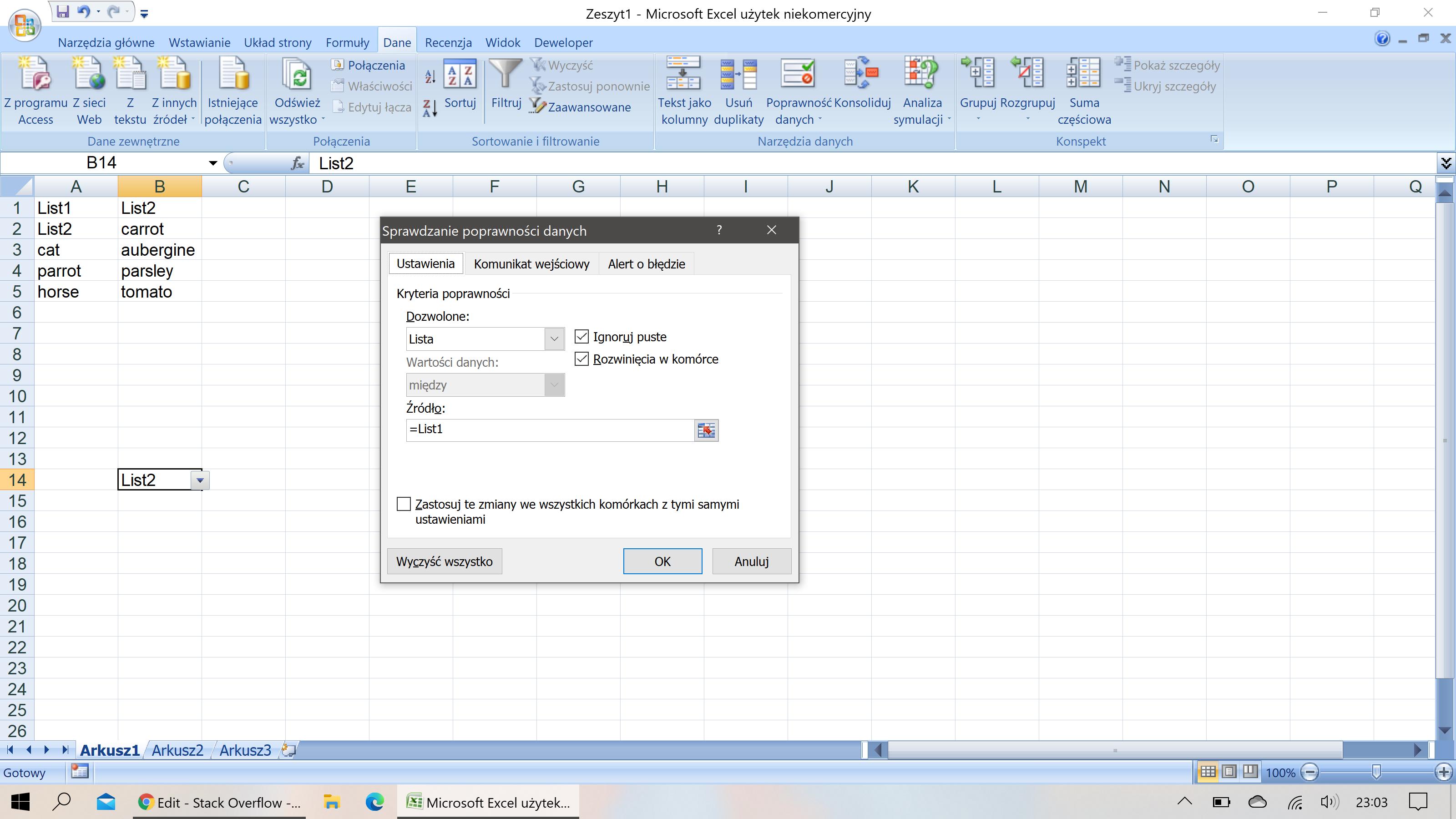
Task: Import data Z programu Access
Action: [x=35, y=74]
